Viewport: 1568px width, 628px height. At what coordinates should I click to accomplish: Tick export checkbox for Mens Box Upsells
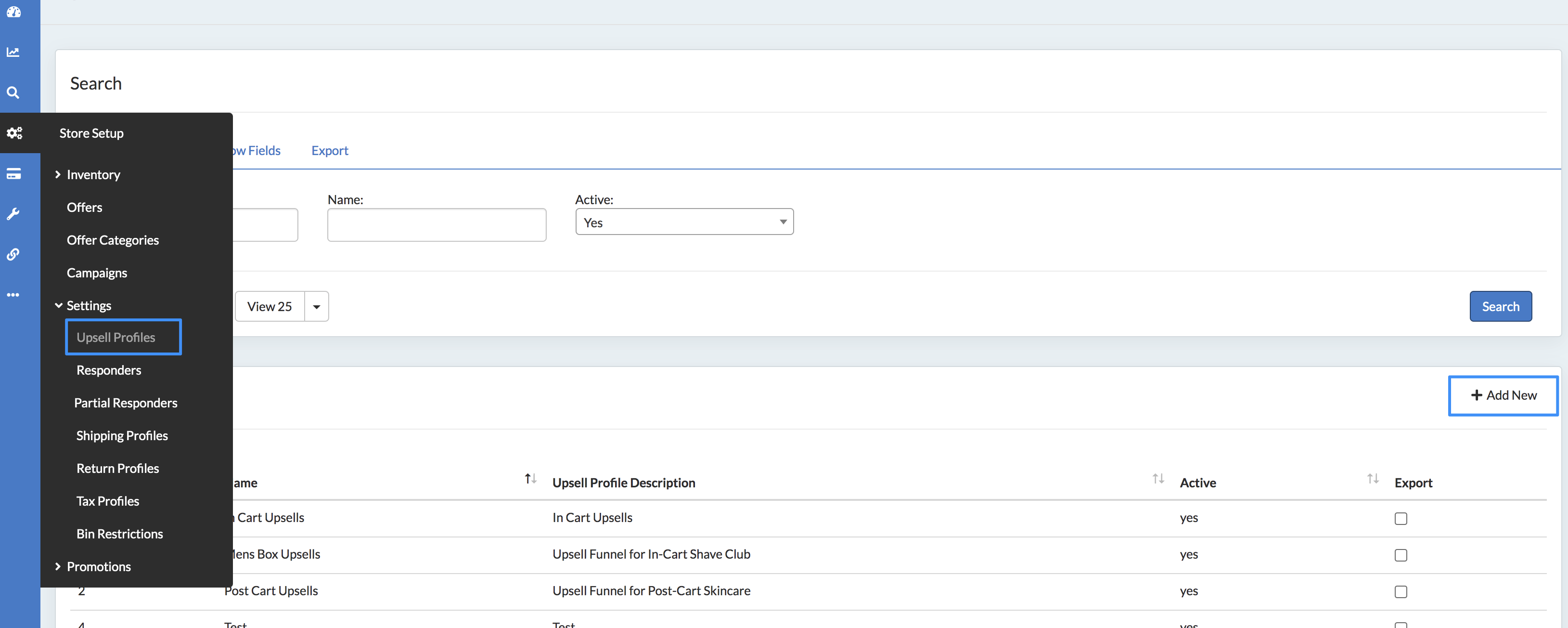click(x=1401, y=555)
